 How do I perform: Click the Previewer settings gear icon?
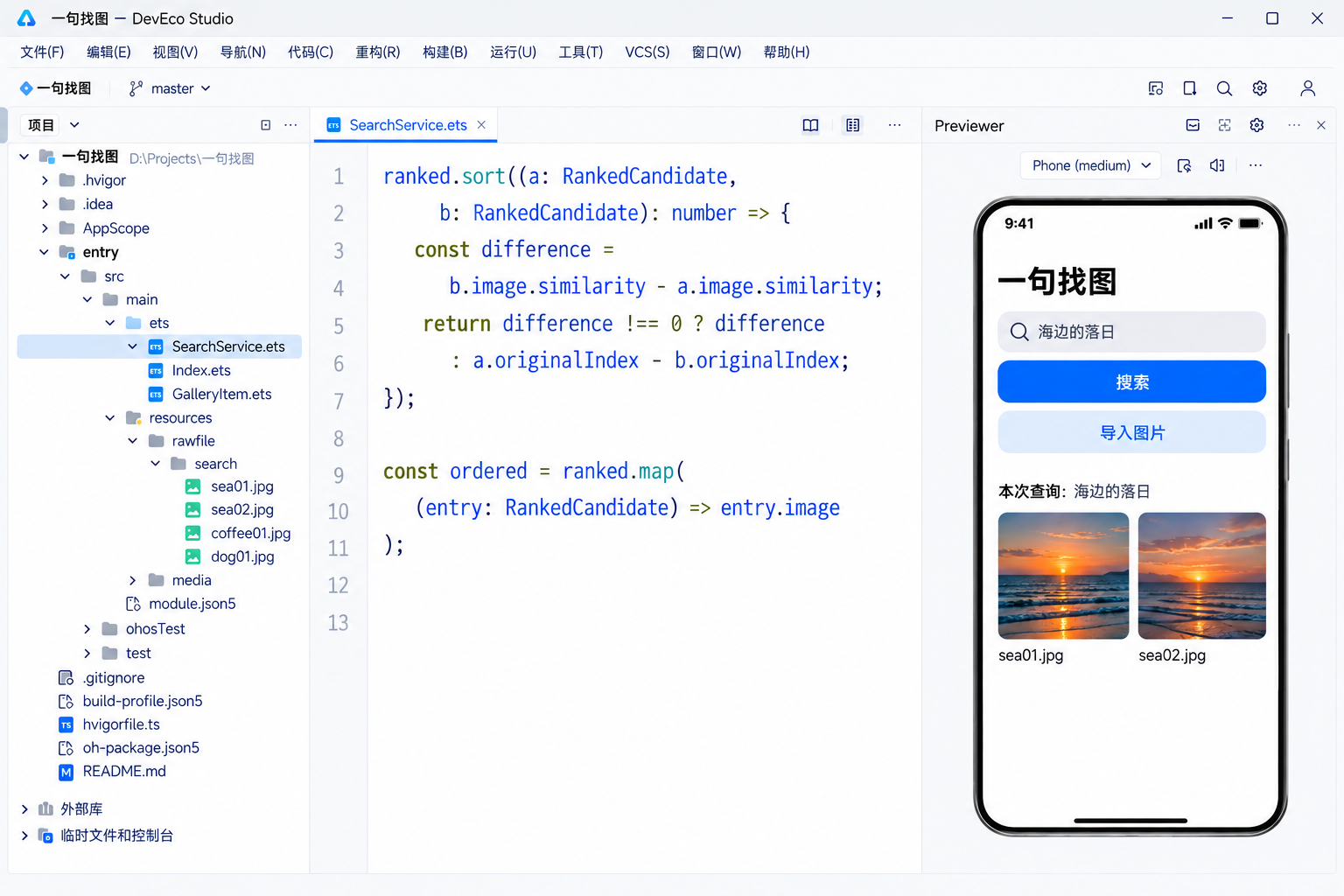point(1256,125)
